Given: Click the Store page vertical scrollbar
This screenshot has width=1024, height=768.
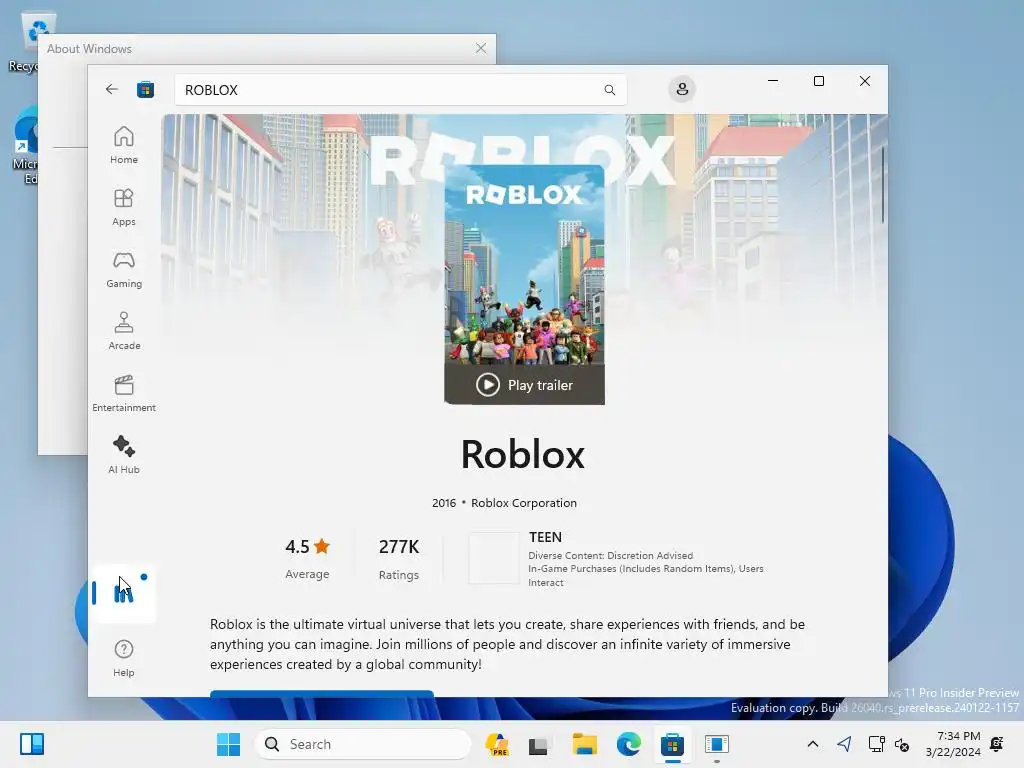Looking at the screenshot, I should coord(883,185).
